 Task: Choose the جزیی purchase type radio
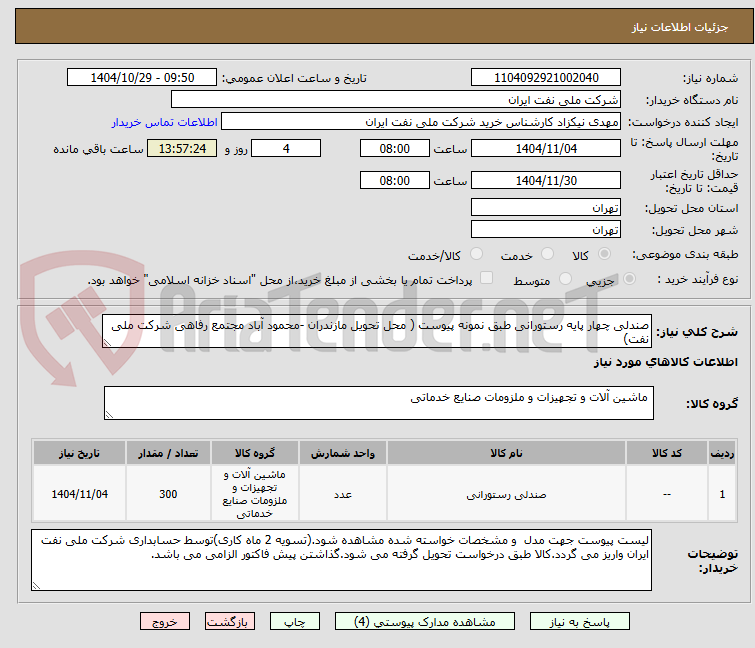pos(629,279)
